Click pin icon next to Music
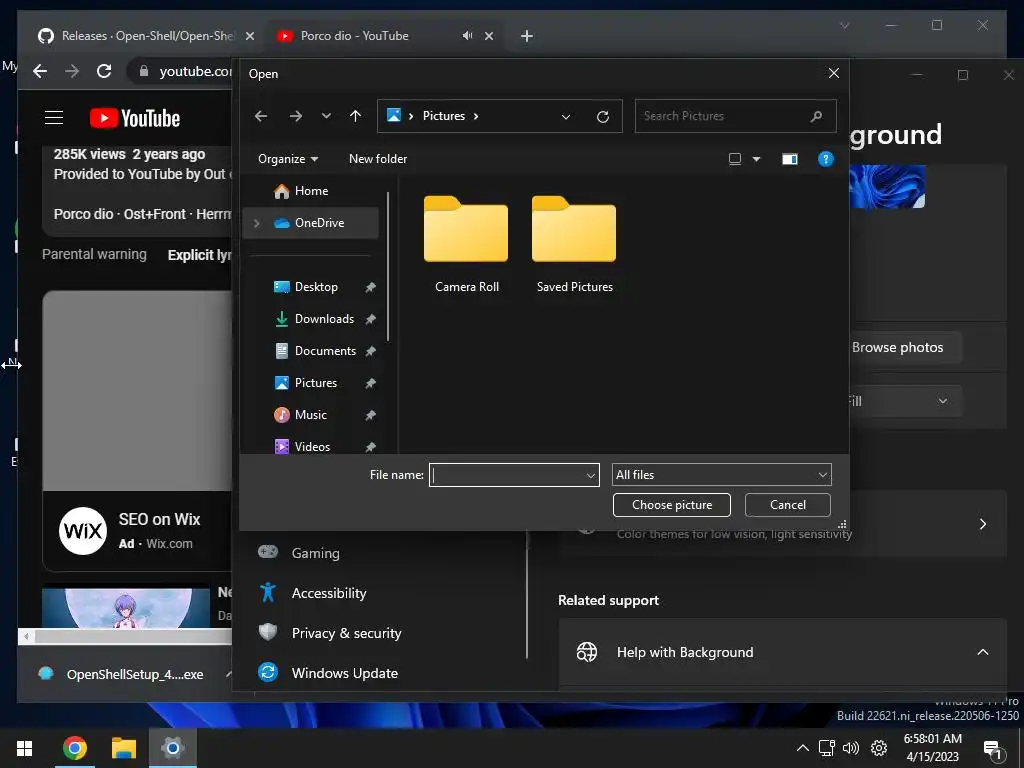 (x=370, y=415)
